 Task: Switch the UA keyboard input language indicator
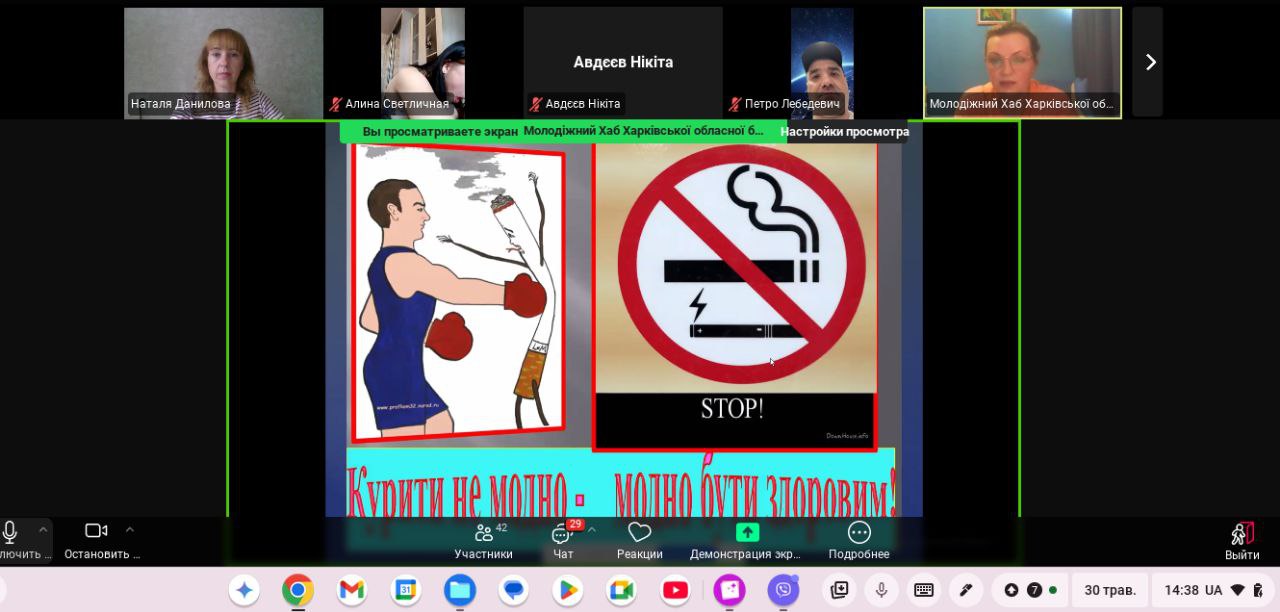pos(1213,590)
